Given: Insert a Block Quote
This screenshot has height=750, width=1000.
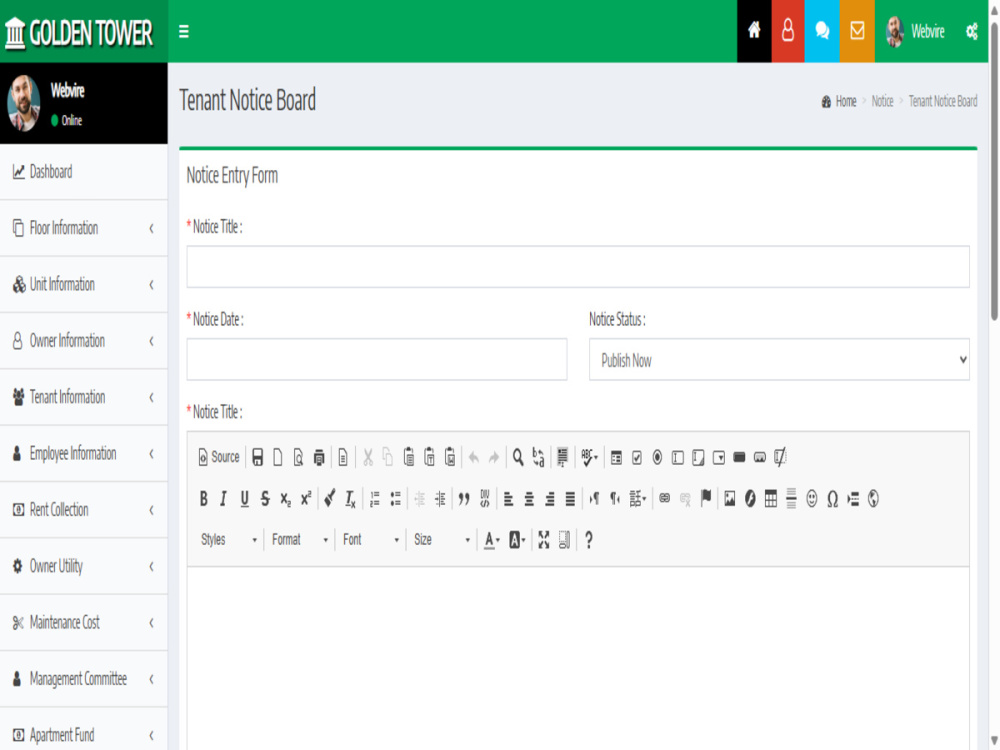Looking at the screenshot, I should [x=464, y=499].
